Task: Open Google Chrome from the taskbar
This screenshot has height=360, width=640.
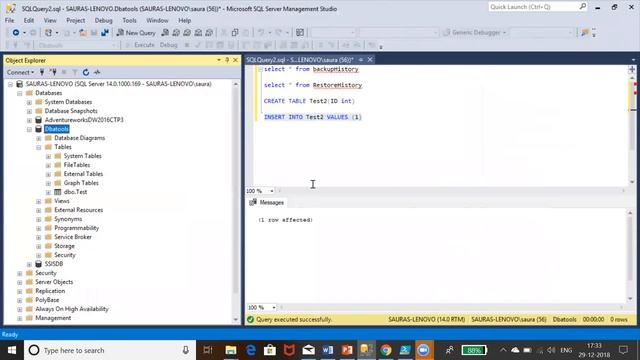Action: tap(386, 350)
